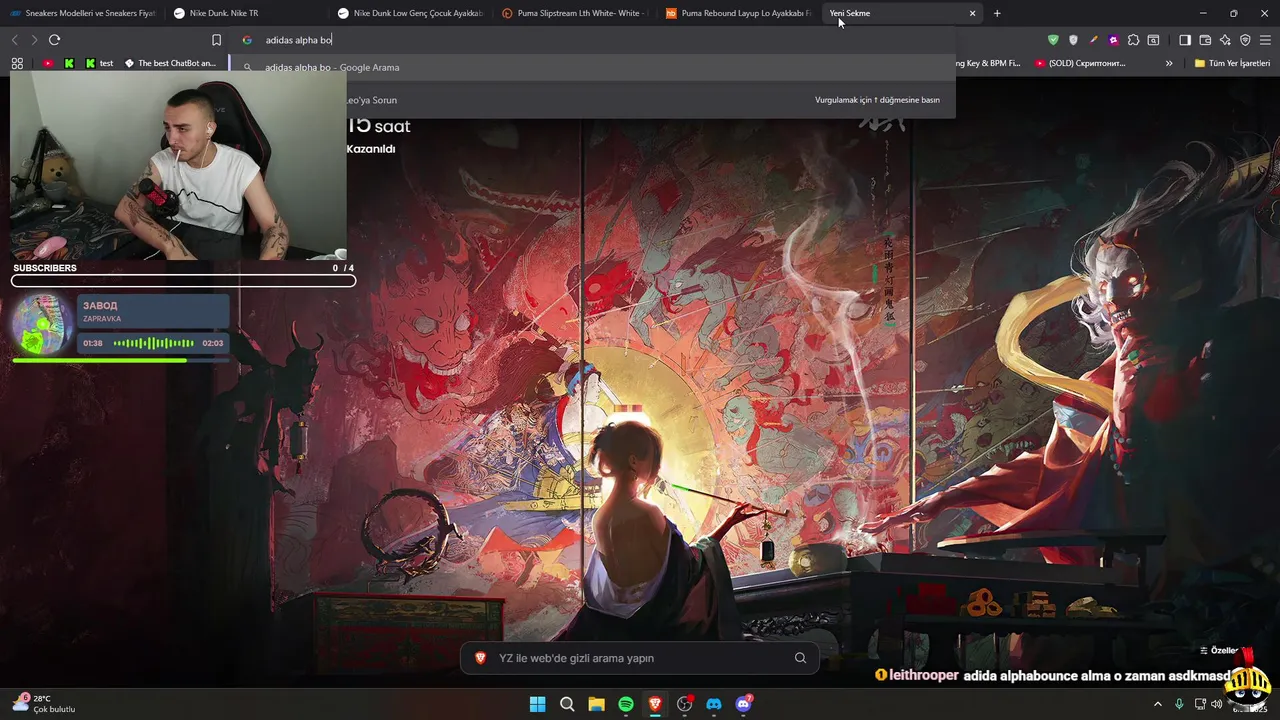The width and height of the screenshot is (1280, 720).
Task: Open the purple Discord icon with badge
Action: tap(743, 704)
